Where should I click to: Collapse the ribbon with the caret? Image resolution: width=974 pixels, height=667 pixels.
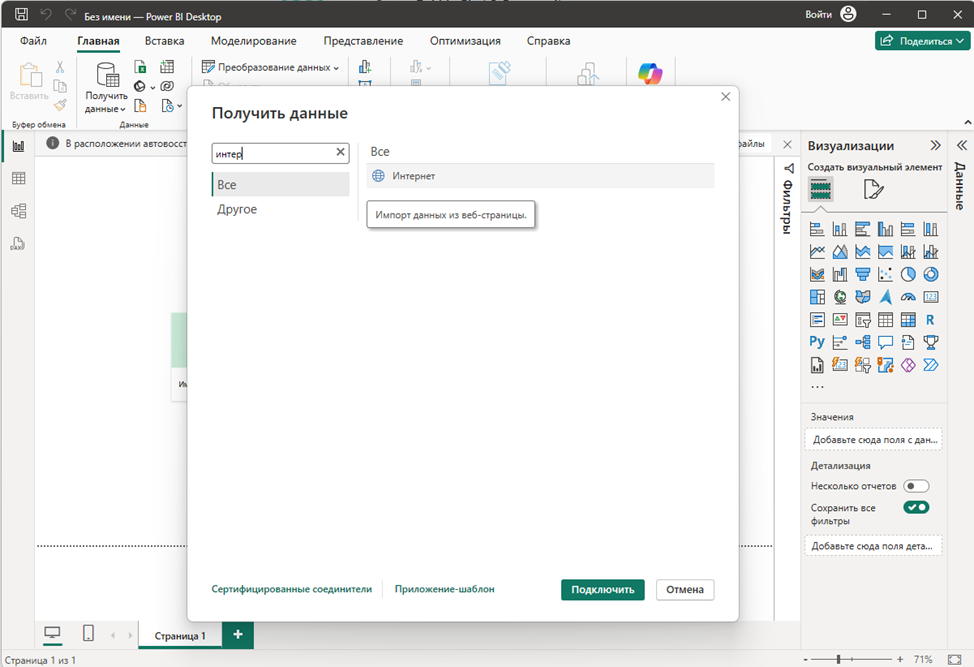click(x=967, y=122)
